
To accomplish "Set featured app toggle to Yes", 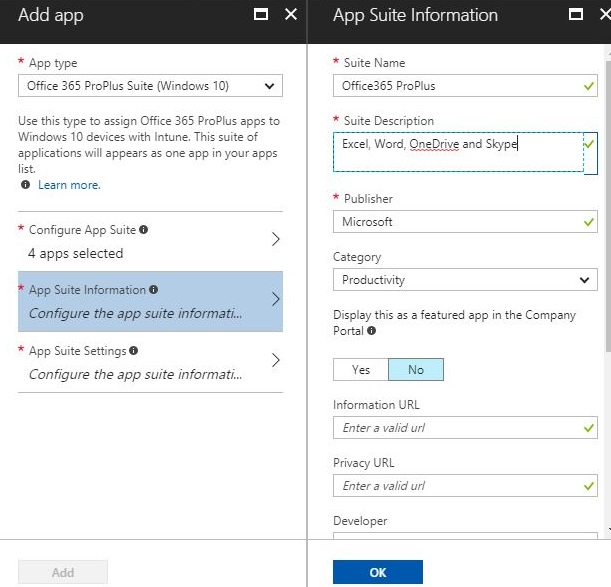I will (x=361, y=370).
